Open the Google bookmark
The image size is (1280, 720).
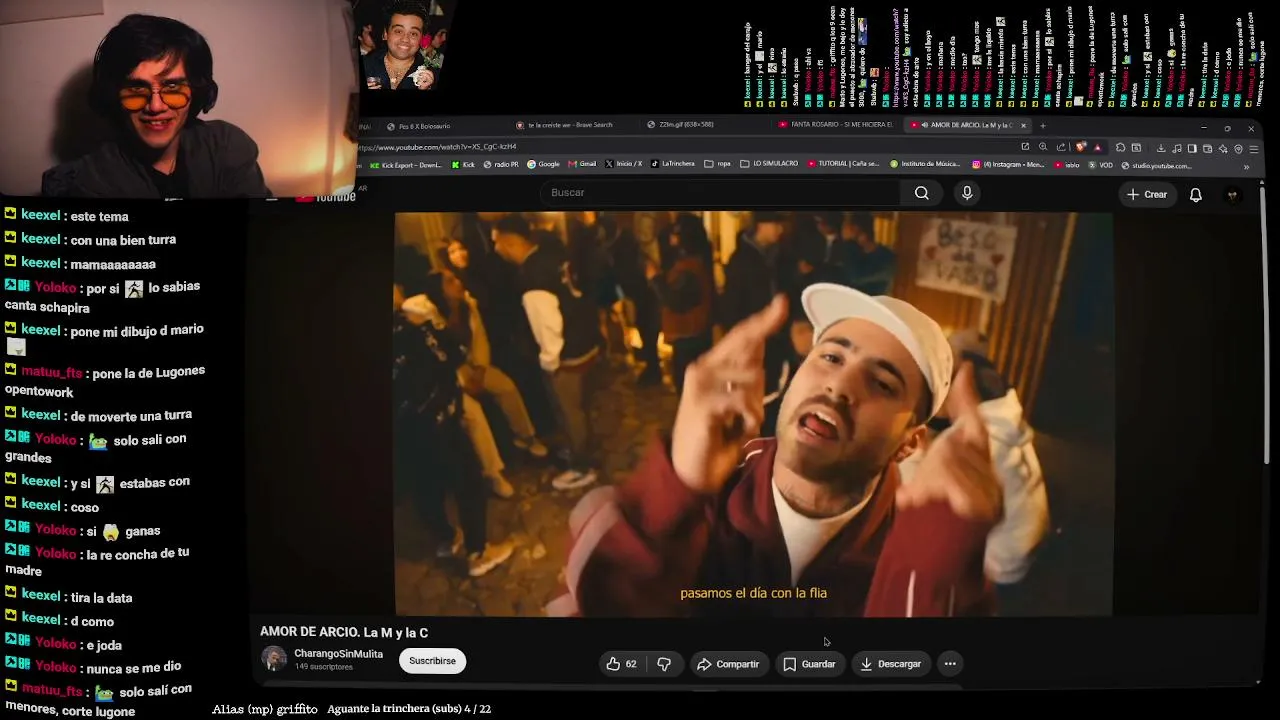pyautogui.click(x=544, y=164)
